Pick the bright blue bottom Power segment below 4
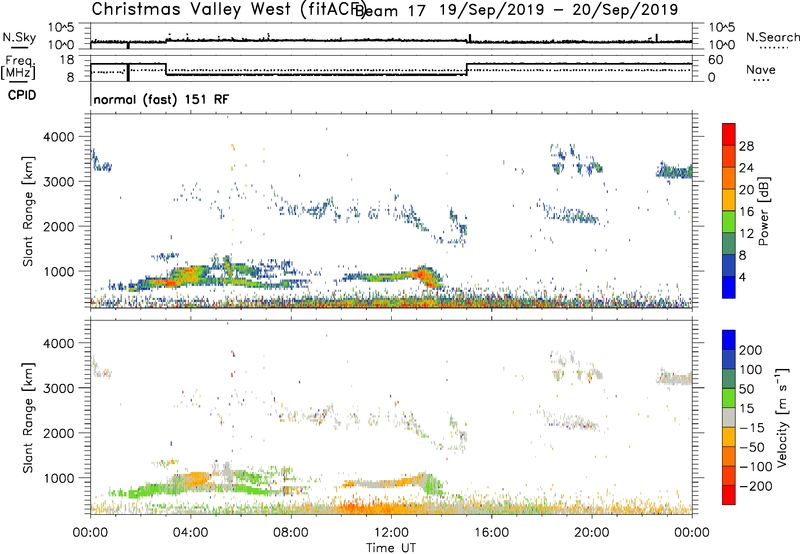The height and width of the screenshot is (554, 800). pyautogui.click(x=729, y=287)
